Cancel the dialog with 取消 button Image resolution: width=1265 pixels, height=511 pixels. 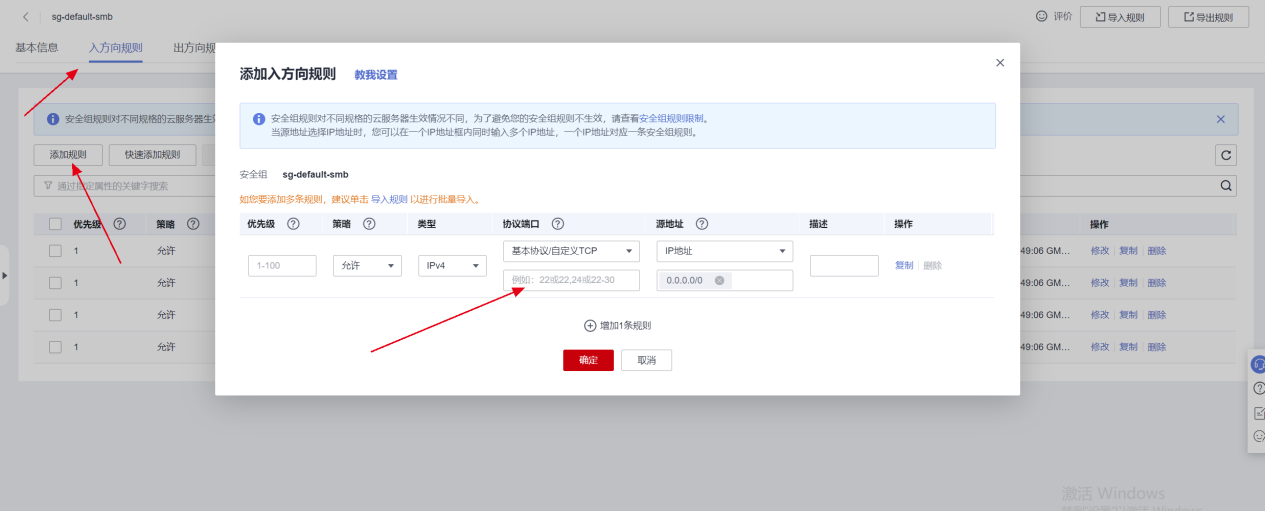point(646,360)
